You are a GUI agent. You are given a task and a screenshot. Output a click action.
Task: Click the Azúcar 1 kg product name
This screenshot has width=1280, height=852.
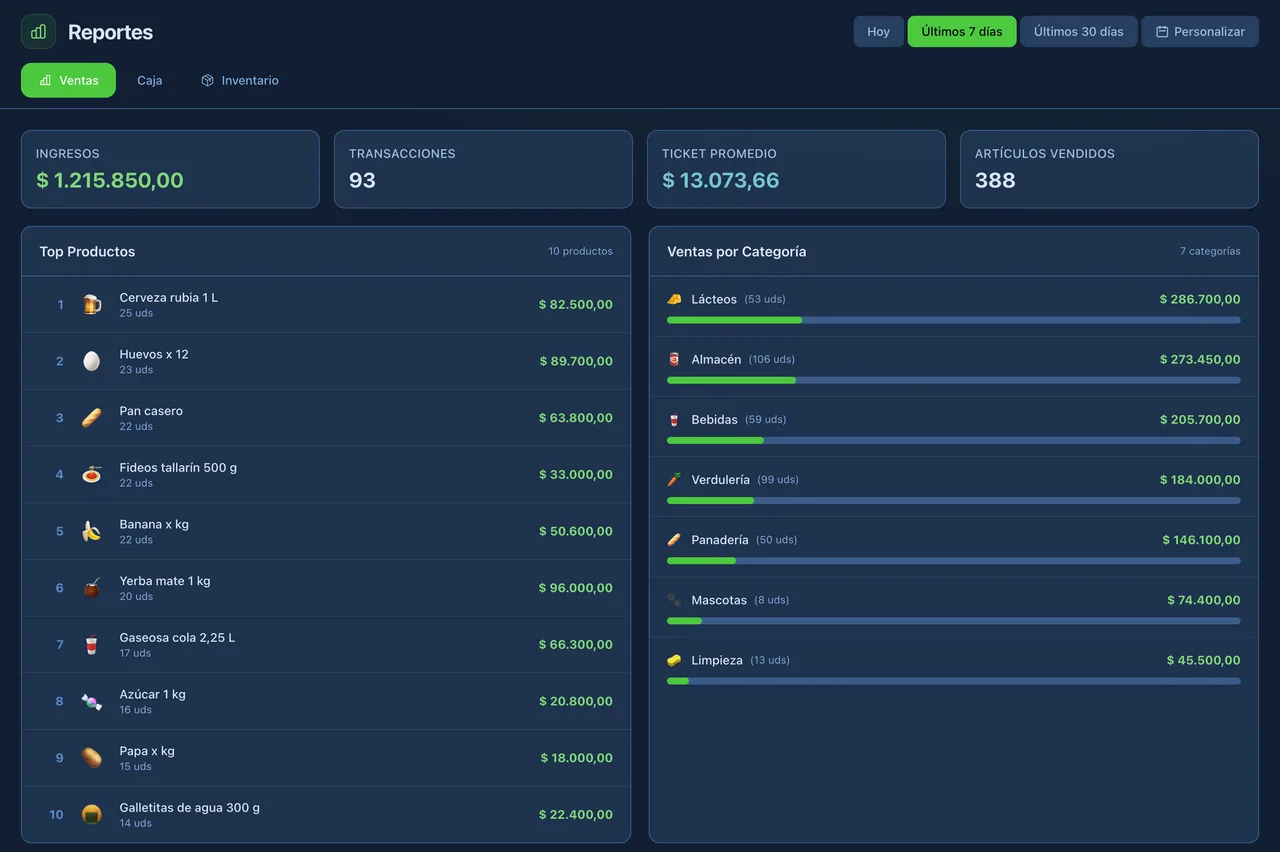(x=152, y=694)
